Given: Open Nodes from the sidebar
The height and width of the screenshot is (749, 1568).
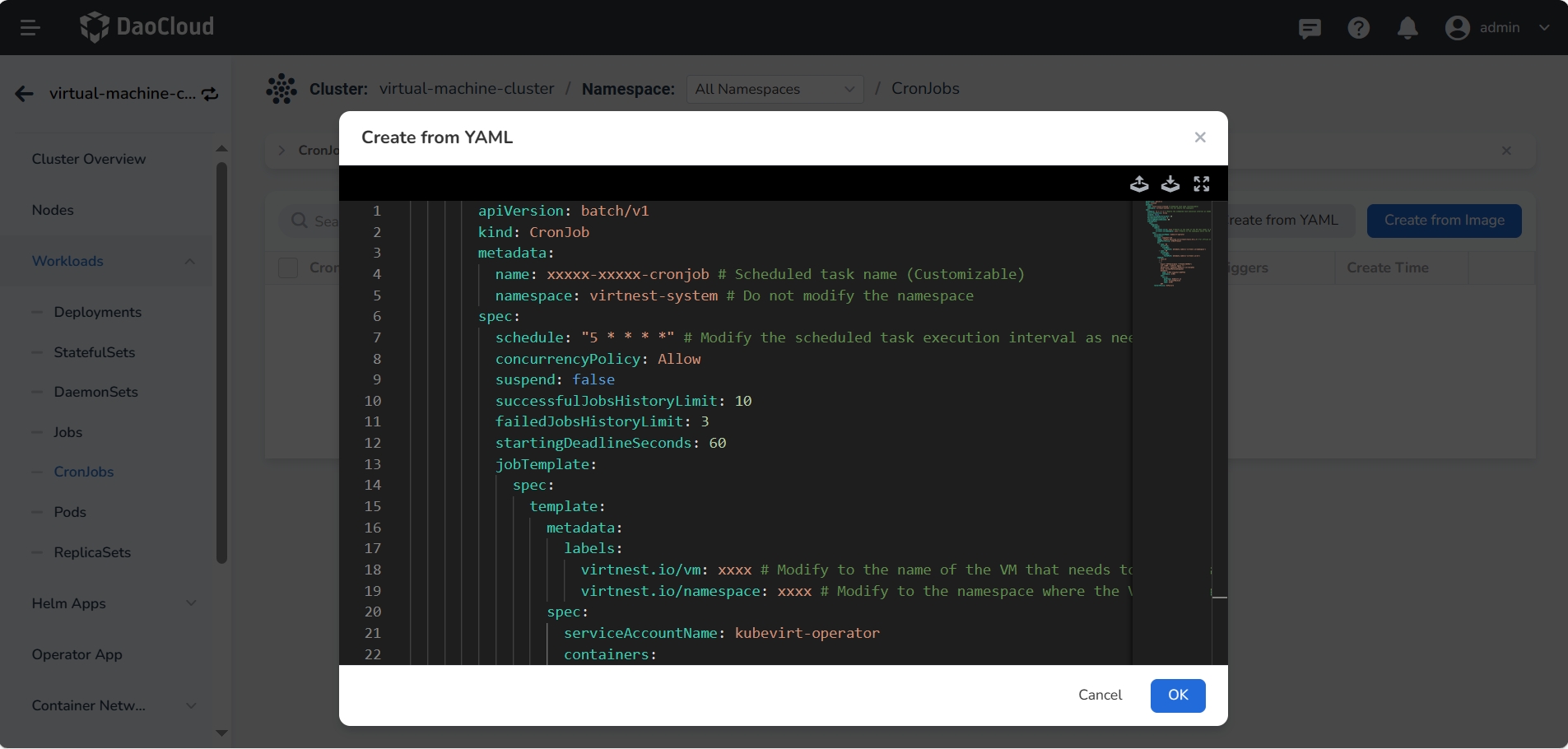Looking at the screenshot, I should (53, 210).
